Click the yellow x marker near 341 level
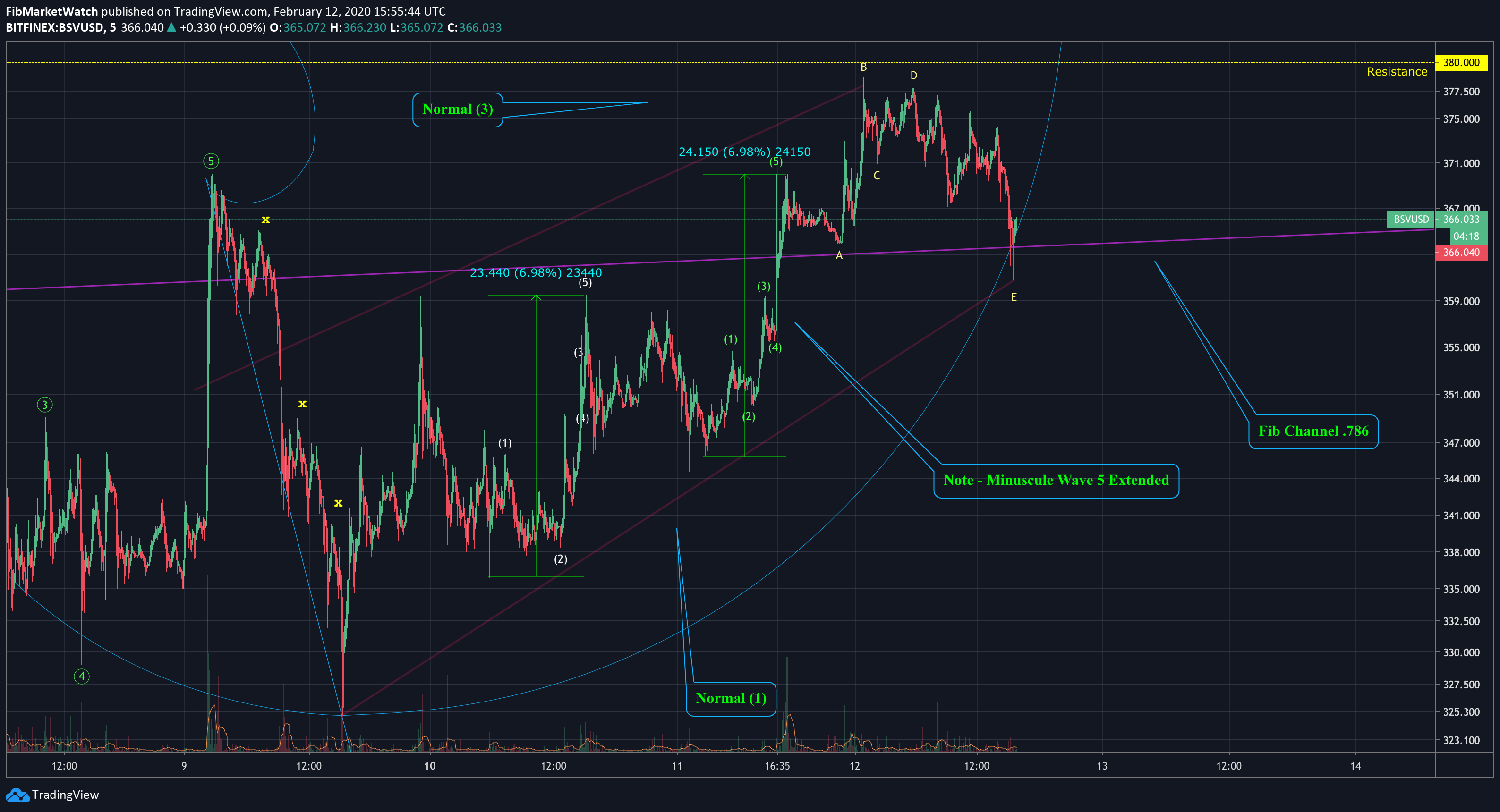 (338, 503)
